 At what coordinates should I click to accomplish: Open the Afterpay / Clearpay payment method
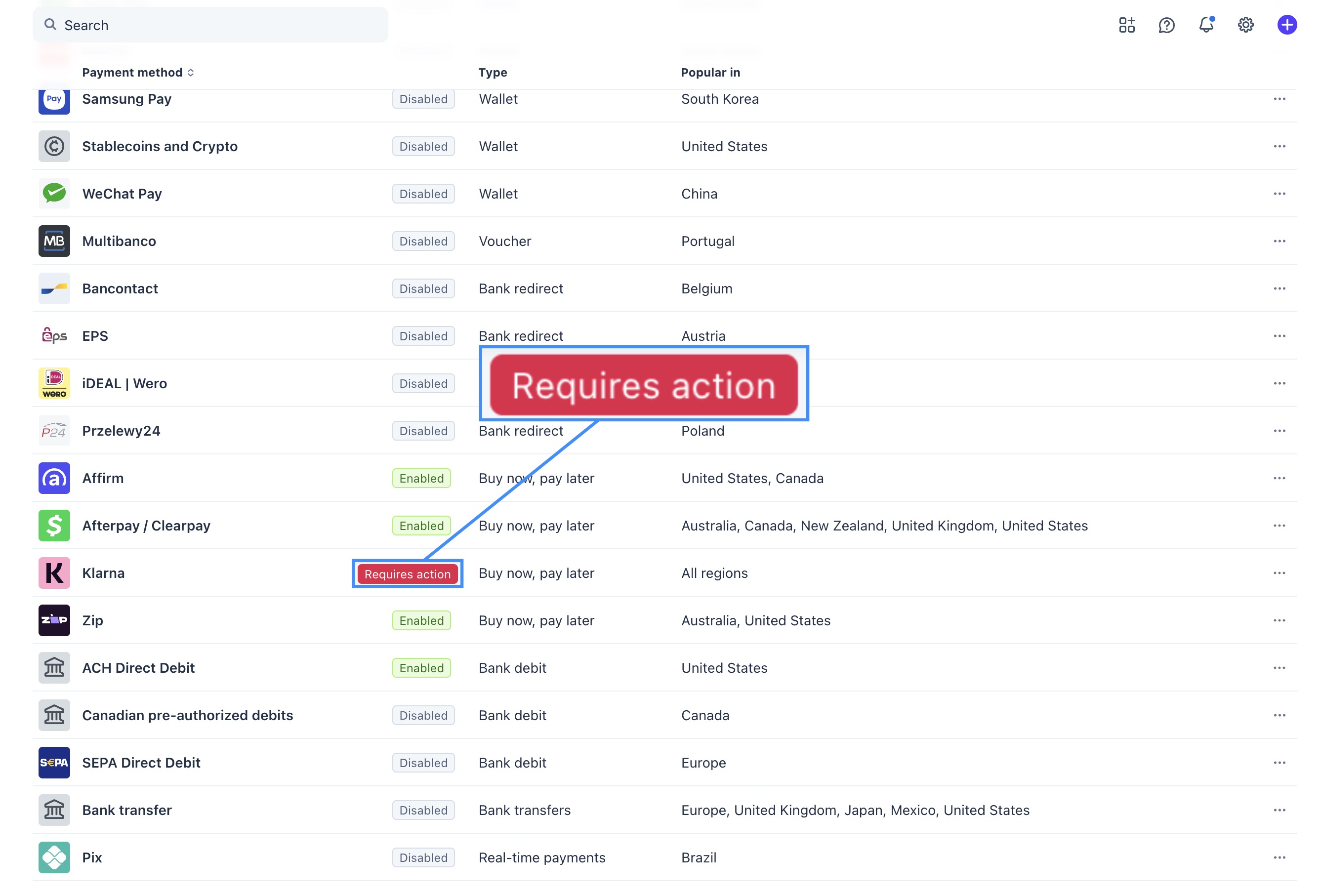[x=146, y=526]
